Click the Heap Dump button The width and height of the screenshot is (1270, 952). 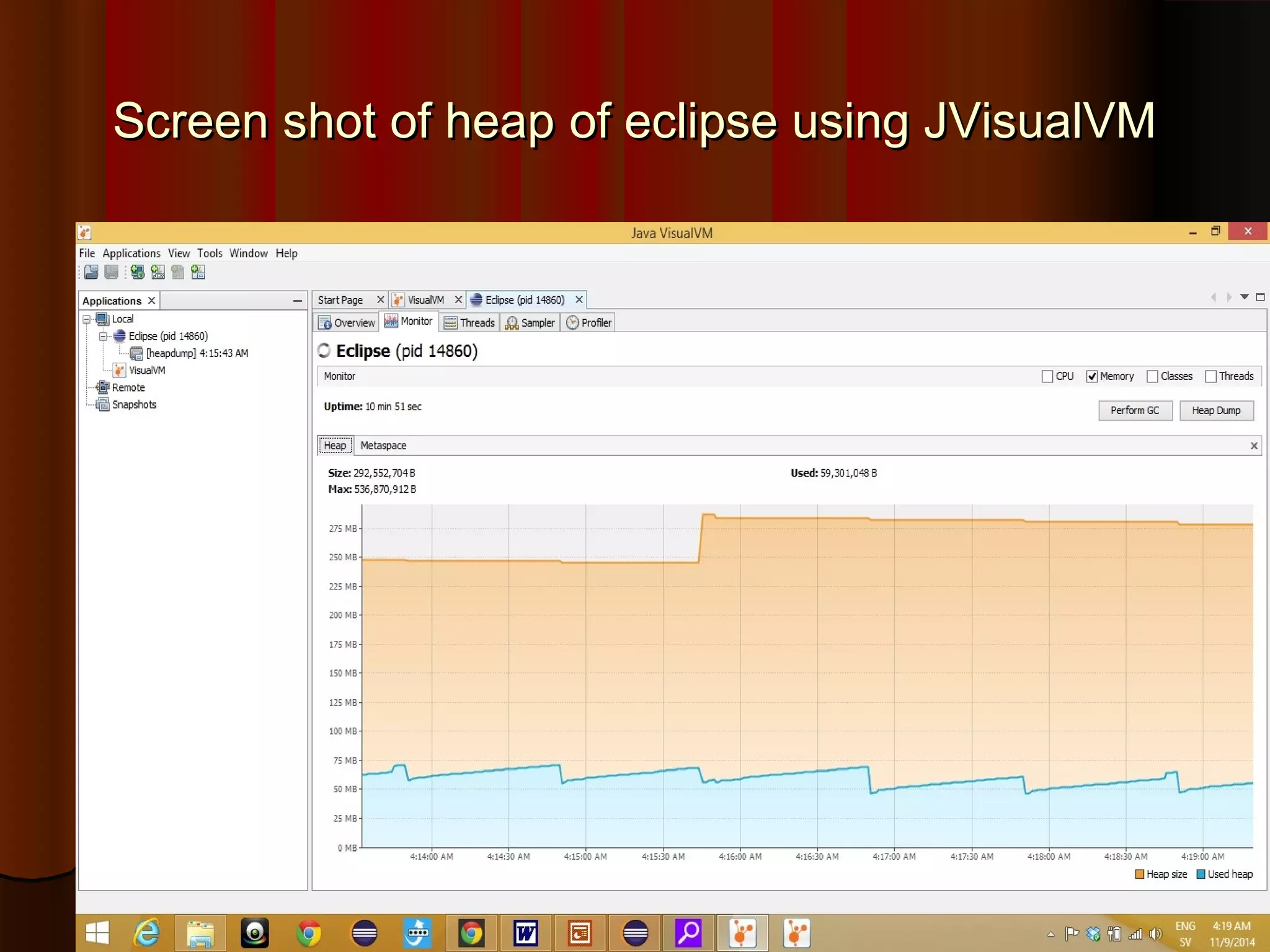coord(1216,410)
